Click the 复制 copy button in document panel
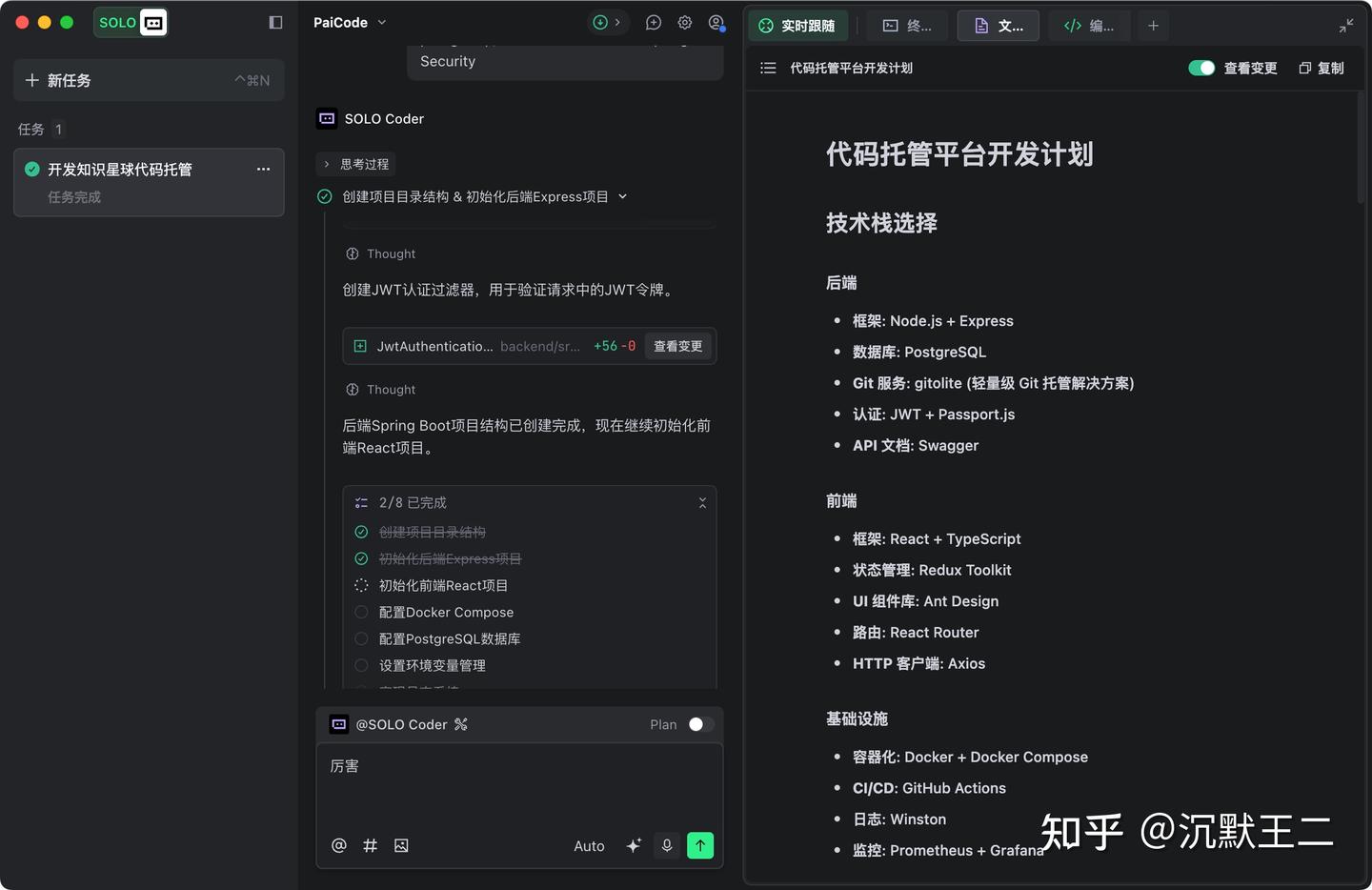This screenshot has width=1372, height=890. 1321,68
